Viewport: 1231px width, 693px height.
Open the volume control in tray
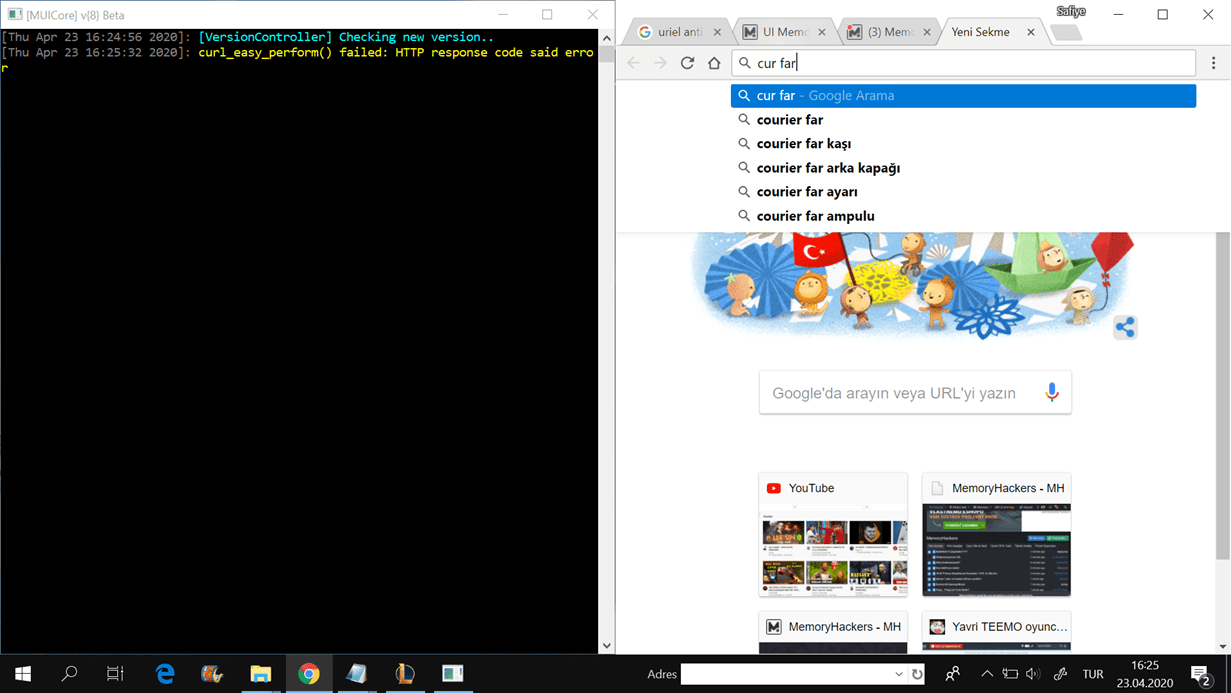1033,674
